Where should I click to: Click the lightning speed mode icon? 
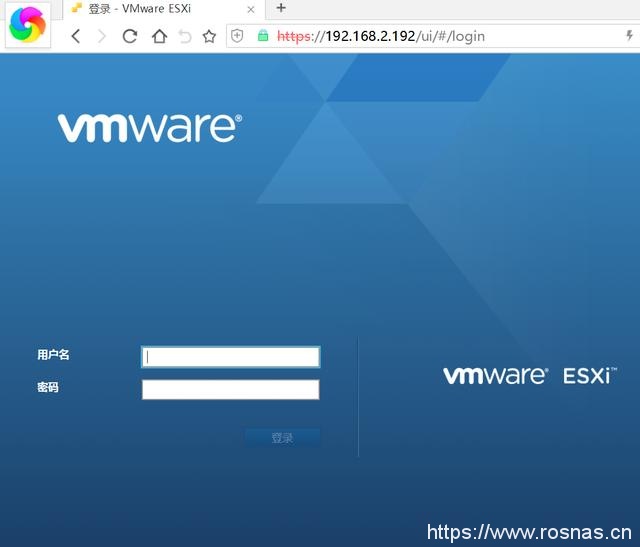630,36
